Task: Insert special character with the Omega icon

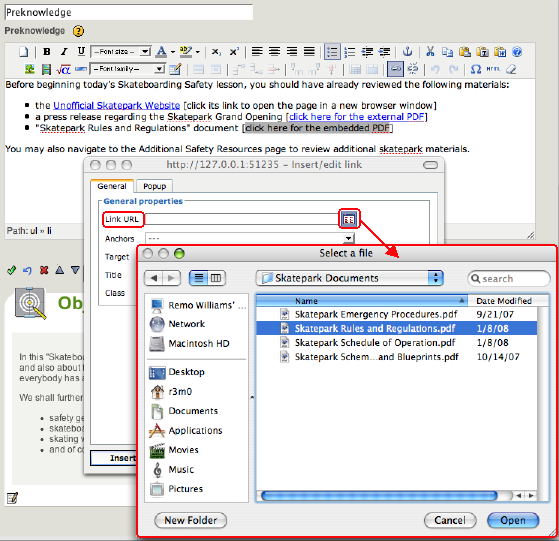Action: pyautogui.click(x=476, y=69)
